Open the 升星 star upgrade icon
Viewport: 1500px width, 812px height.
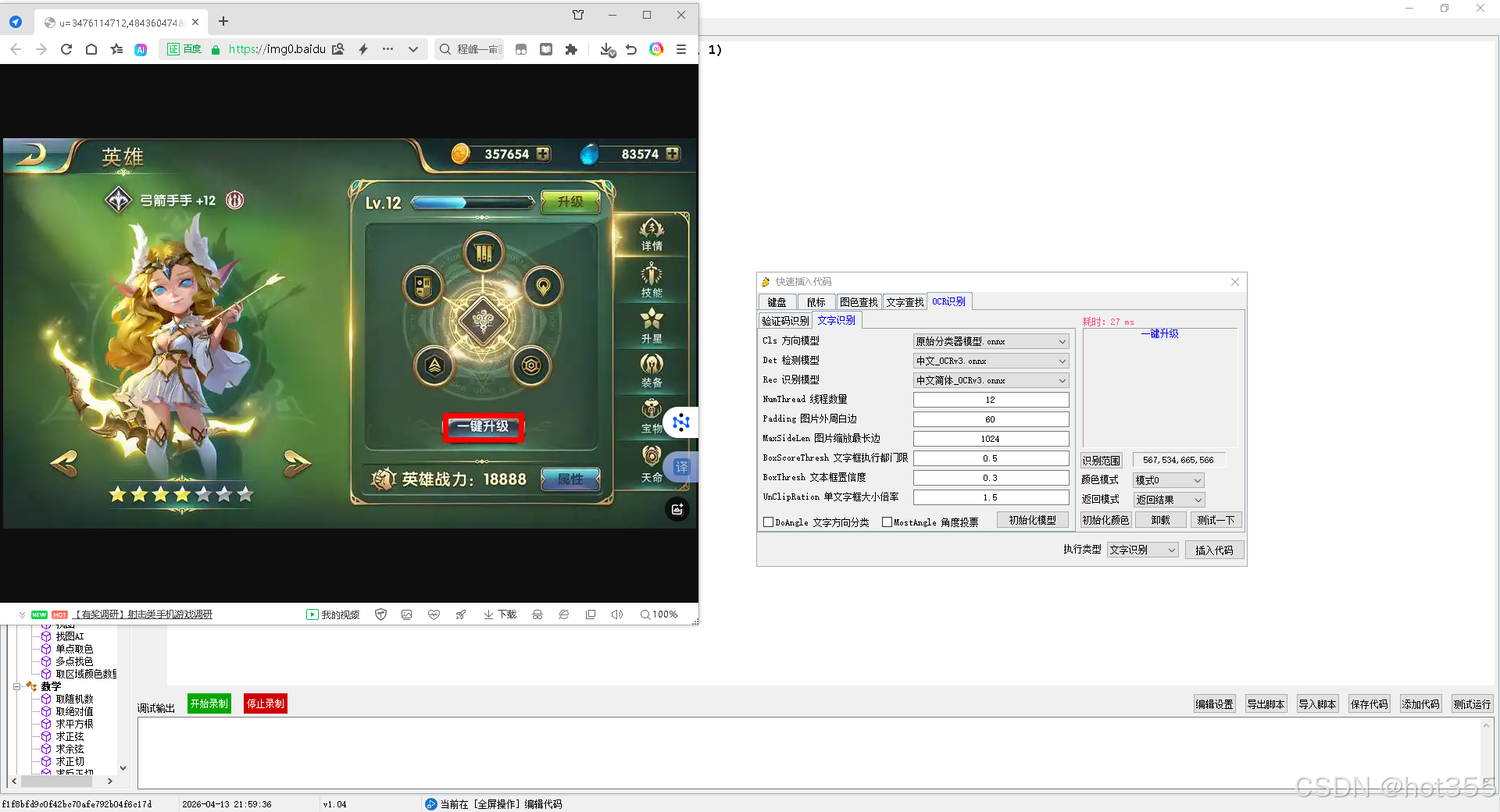click(652, 326)
